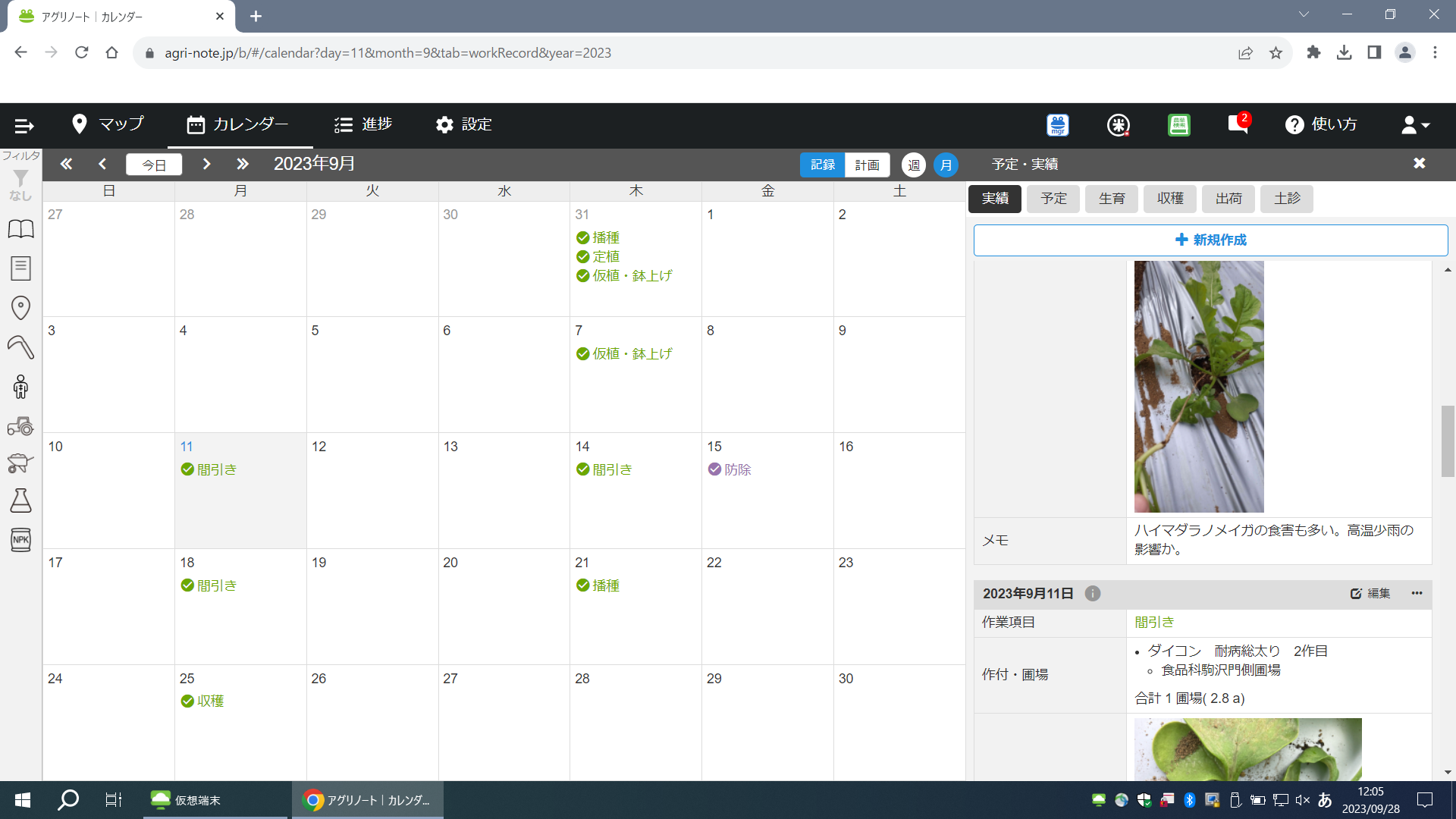Click the record panel scrollbar handle
The width and height of the screenshot is (1456, 819).
click(1448, 441)
